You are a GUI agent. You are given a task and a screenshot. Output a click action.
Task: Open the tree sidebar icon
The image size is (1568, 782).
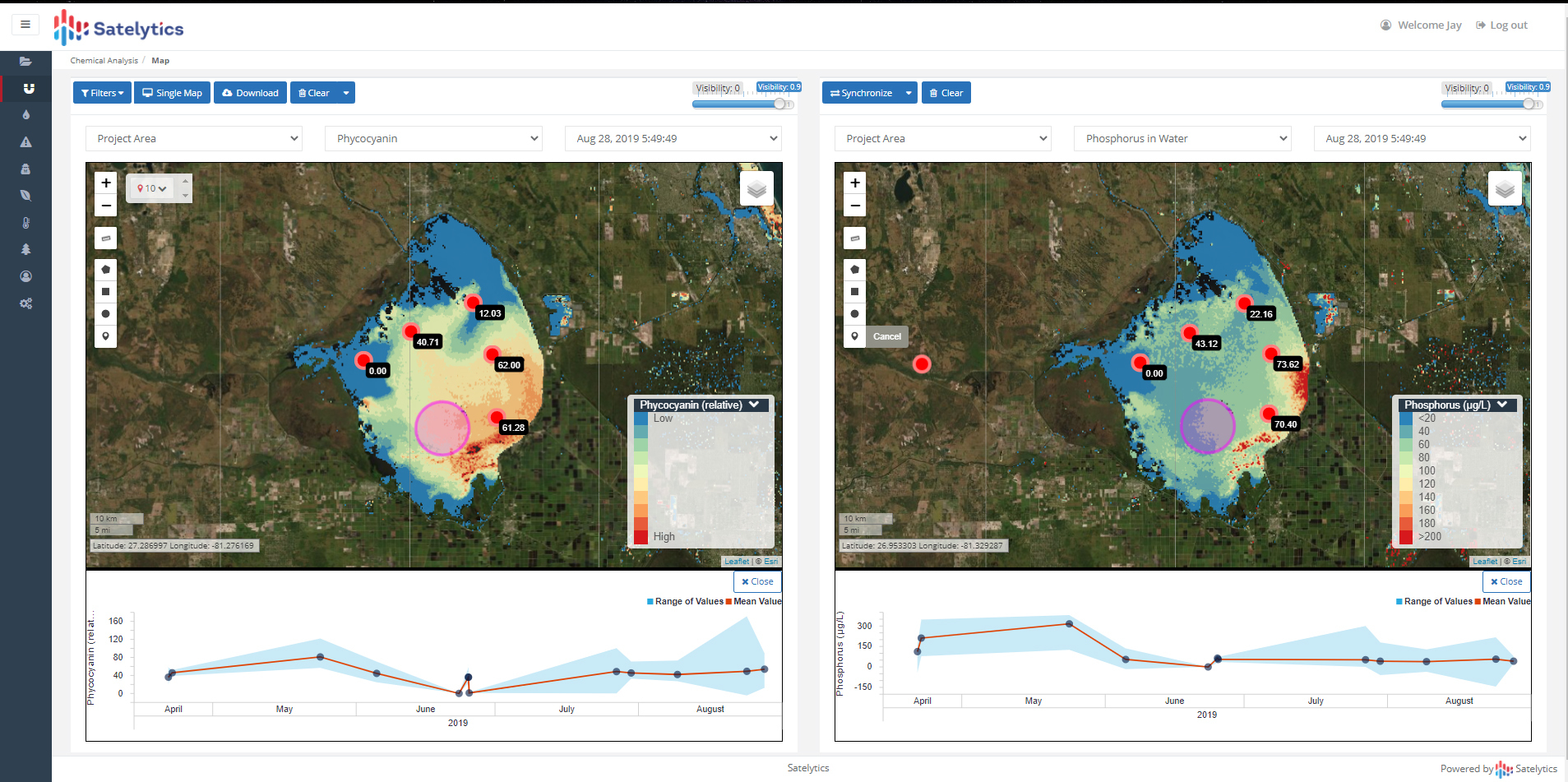[25, 249]
